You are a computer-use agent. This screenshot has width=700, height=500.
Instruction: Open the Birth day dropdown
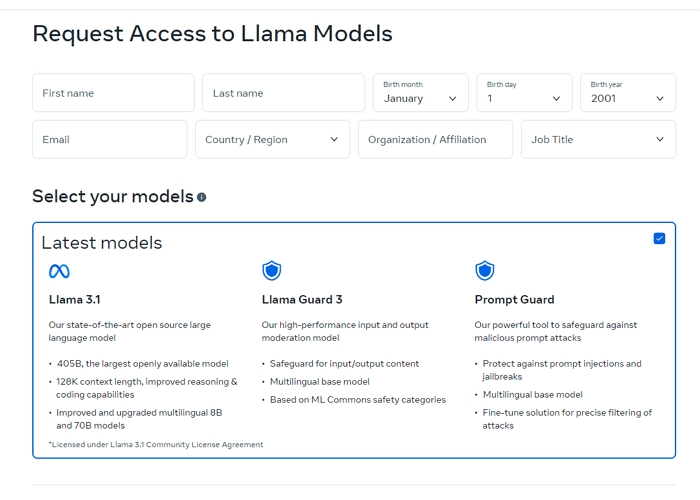pyautogui.click(x=524, y=93)
